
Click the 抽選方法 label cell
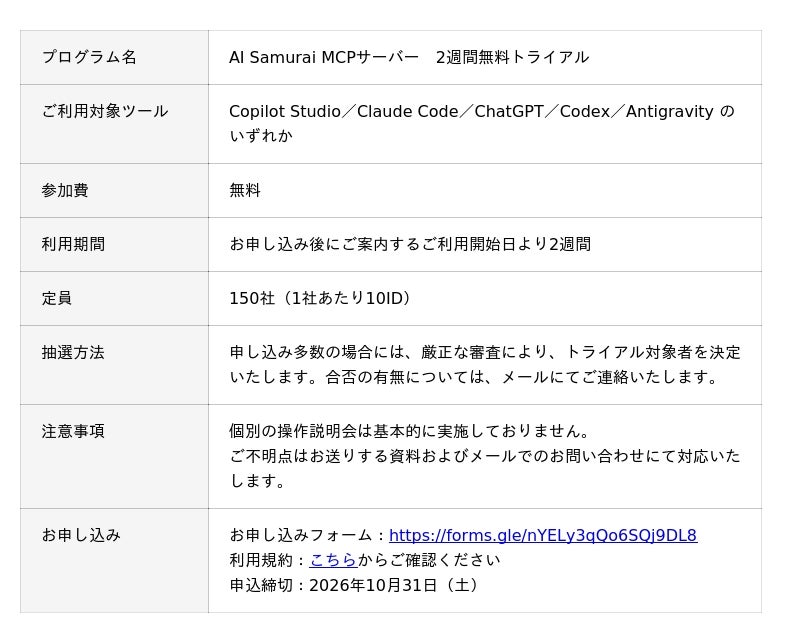coord(114,365)
